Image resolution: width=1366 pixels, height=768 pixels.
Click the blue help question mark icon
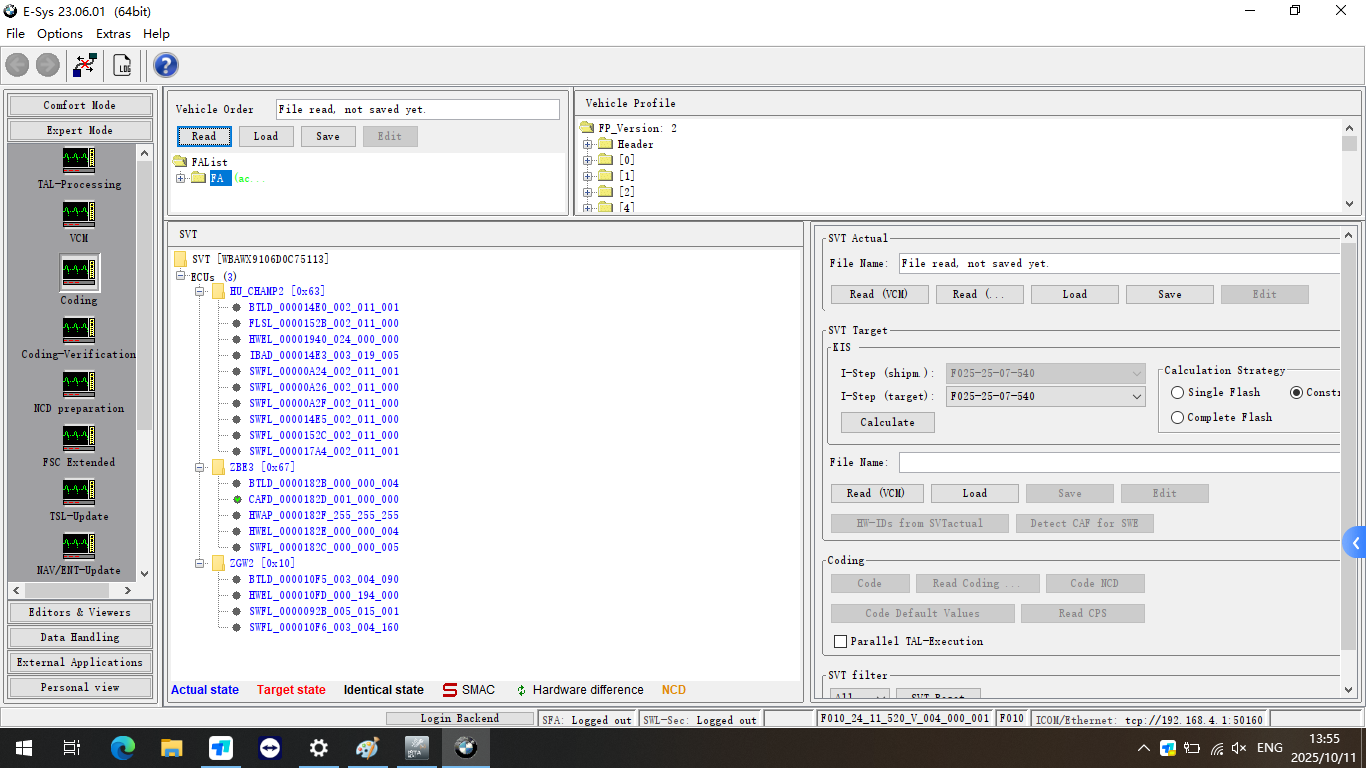(166, 66)
